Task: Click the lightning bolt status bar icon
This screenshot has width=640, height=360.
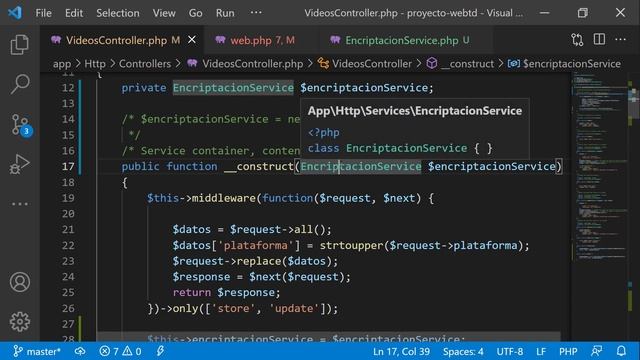Action: click(x=160, y=351)
